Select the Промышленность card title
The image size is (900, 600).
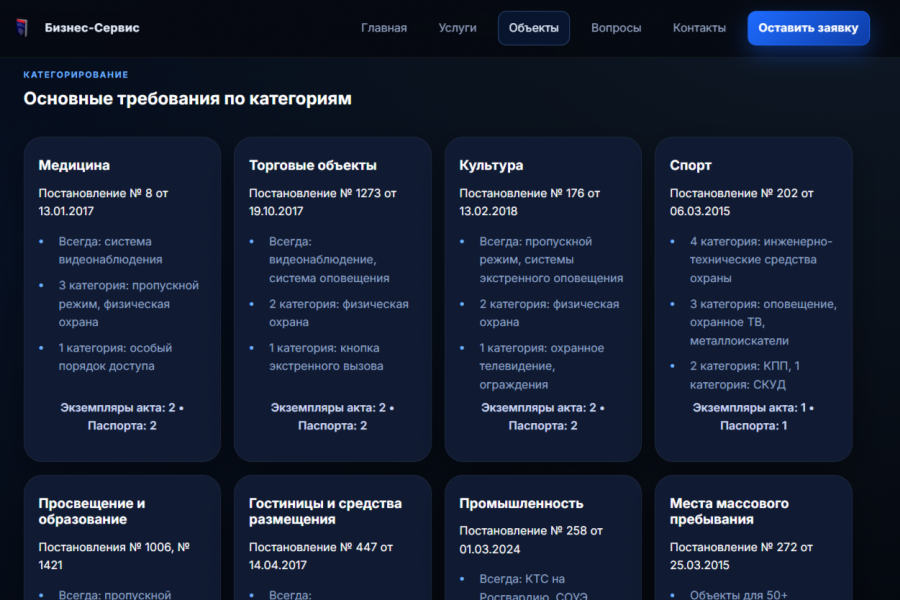[x=521, y=504]
